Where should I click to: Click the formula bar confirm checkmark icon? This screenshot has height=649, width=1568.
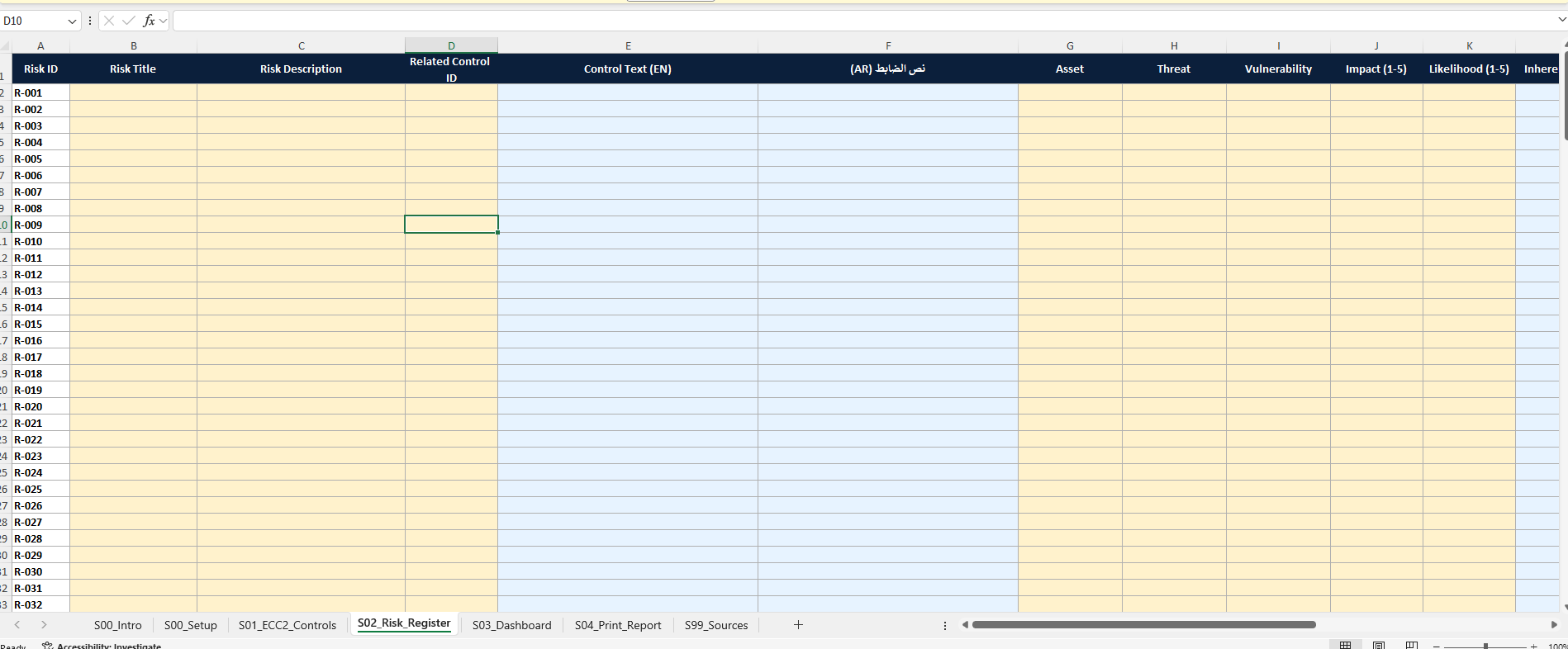pos(128,21)
